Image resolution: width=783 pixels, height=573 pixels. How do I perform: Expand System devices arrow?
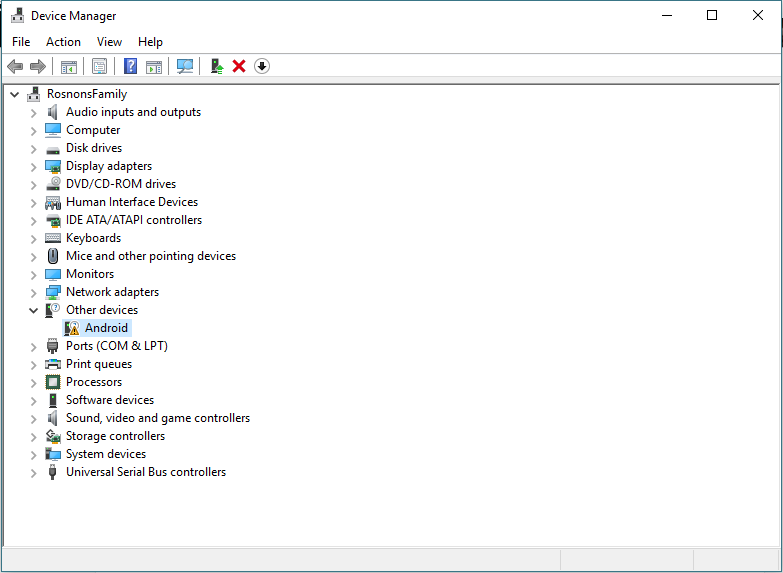pos(33,455)
